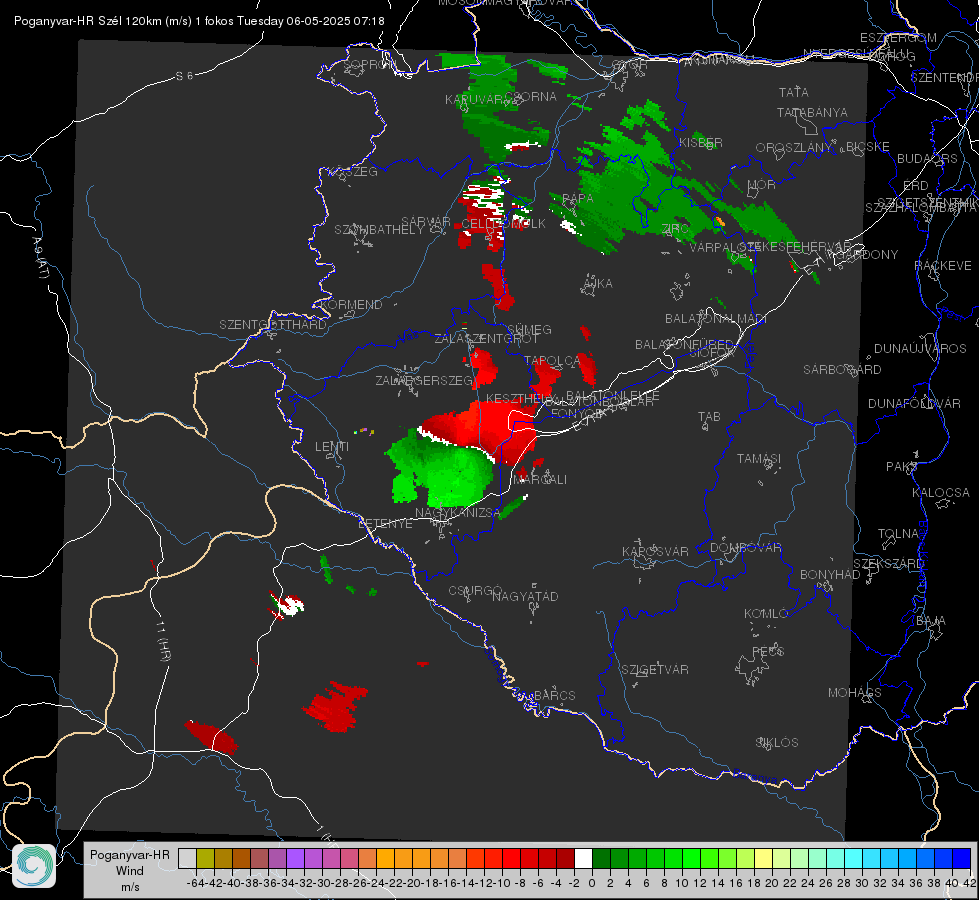Click the teal swirl logo icon
This screenshot has width=979, height=900.
(34, 866)
